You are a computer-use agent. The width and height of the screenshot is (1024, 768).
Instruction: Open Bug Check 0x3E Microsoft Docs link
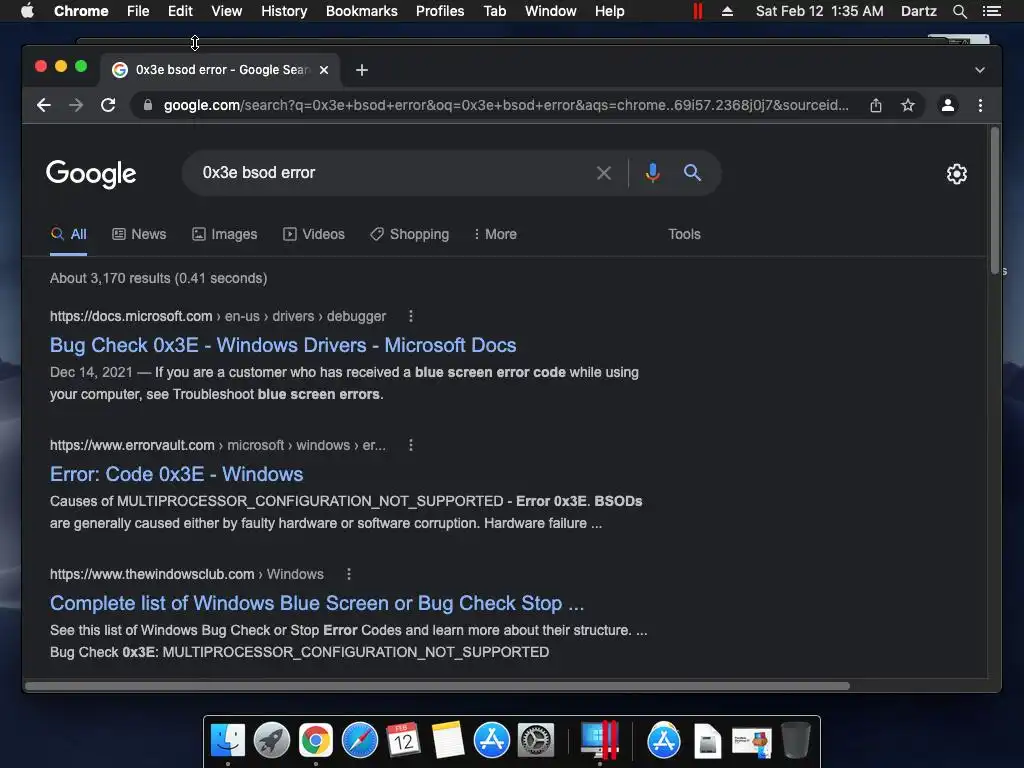coord(283,345)
